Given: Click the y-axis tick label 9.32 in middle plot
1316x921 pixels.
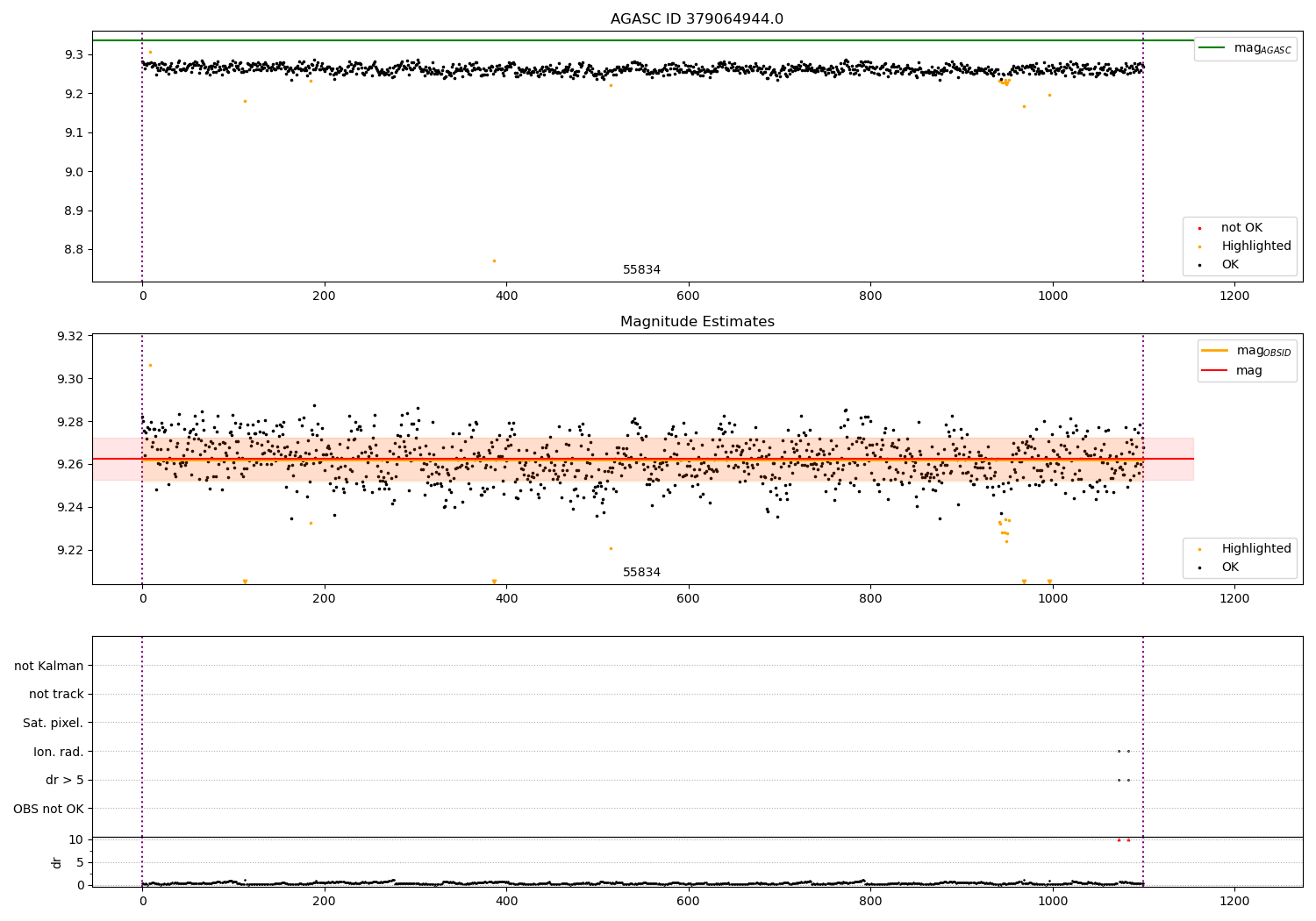Looking at the screenshot, I should pos(70,337).
